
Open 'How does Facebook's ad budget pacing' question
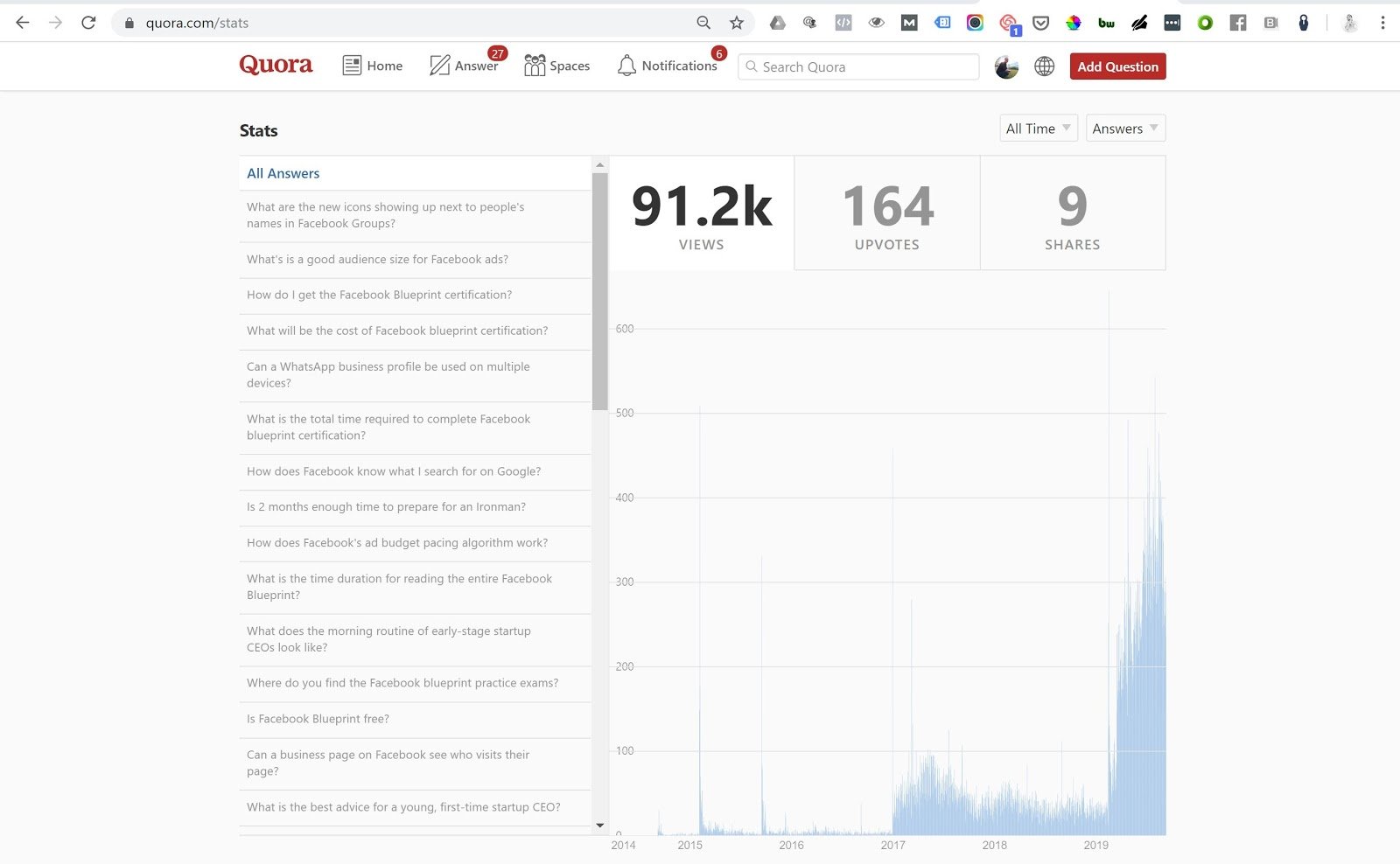point(415,543)
